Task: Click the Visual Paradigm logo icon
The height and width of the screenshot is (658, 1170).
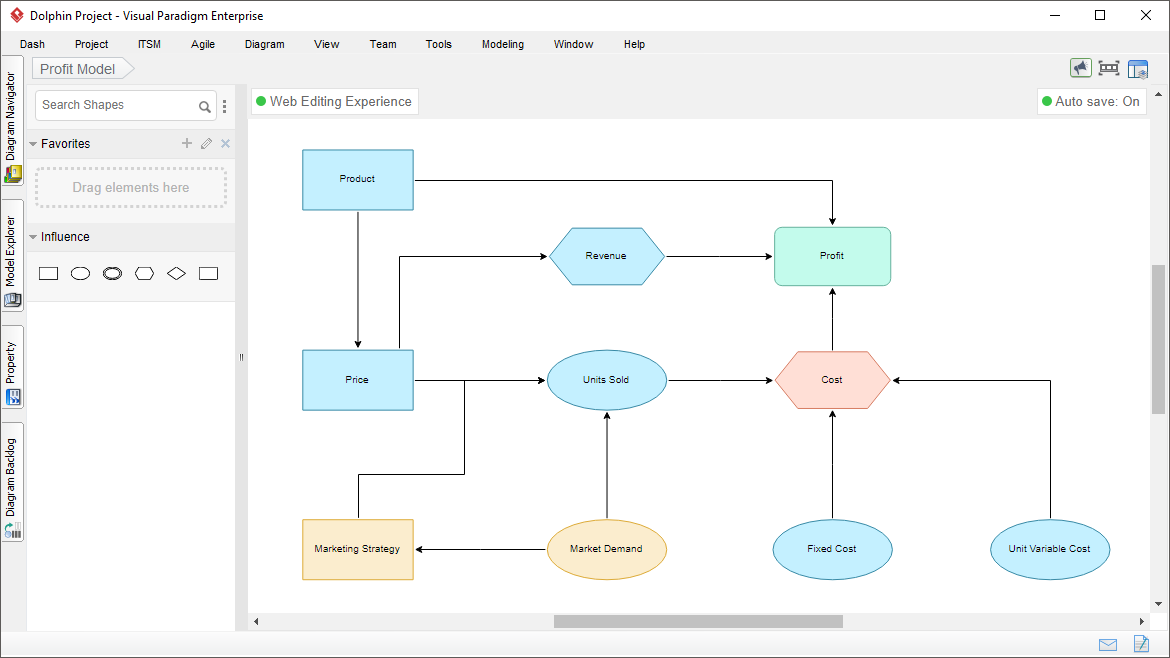Action: [x=16, y=15]
